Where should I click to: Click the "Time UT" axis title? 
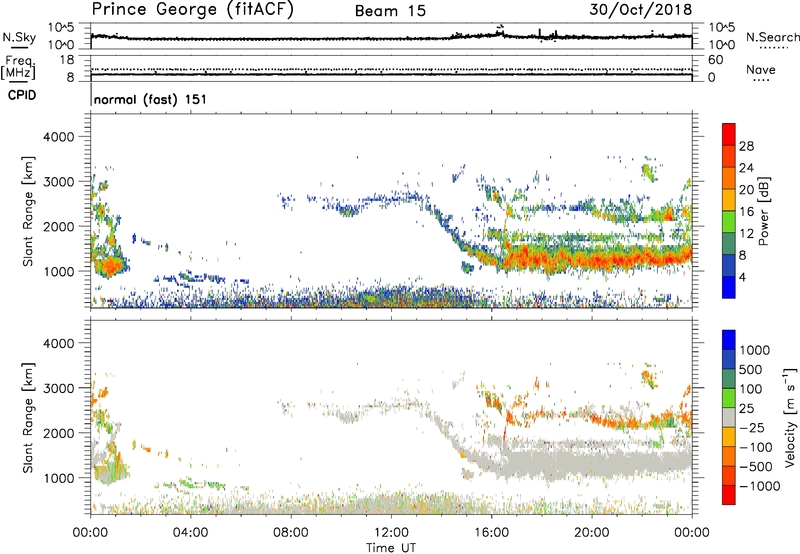[391, 548]
